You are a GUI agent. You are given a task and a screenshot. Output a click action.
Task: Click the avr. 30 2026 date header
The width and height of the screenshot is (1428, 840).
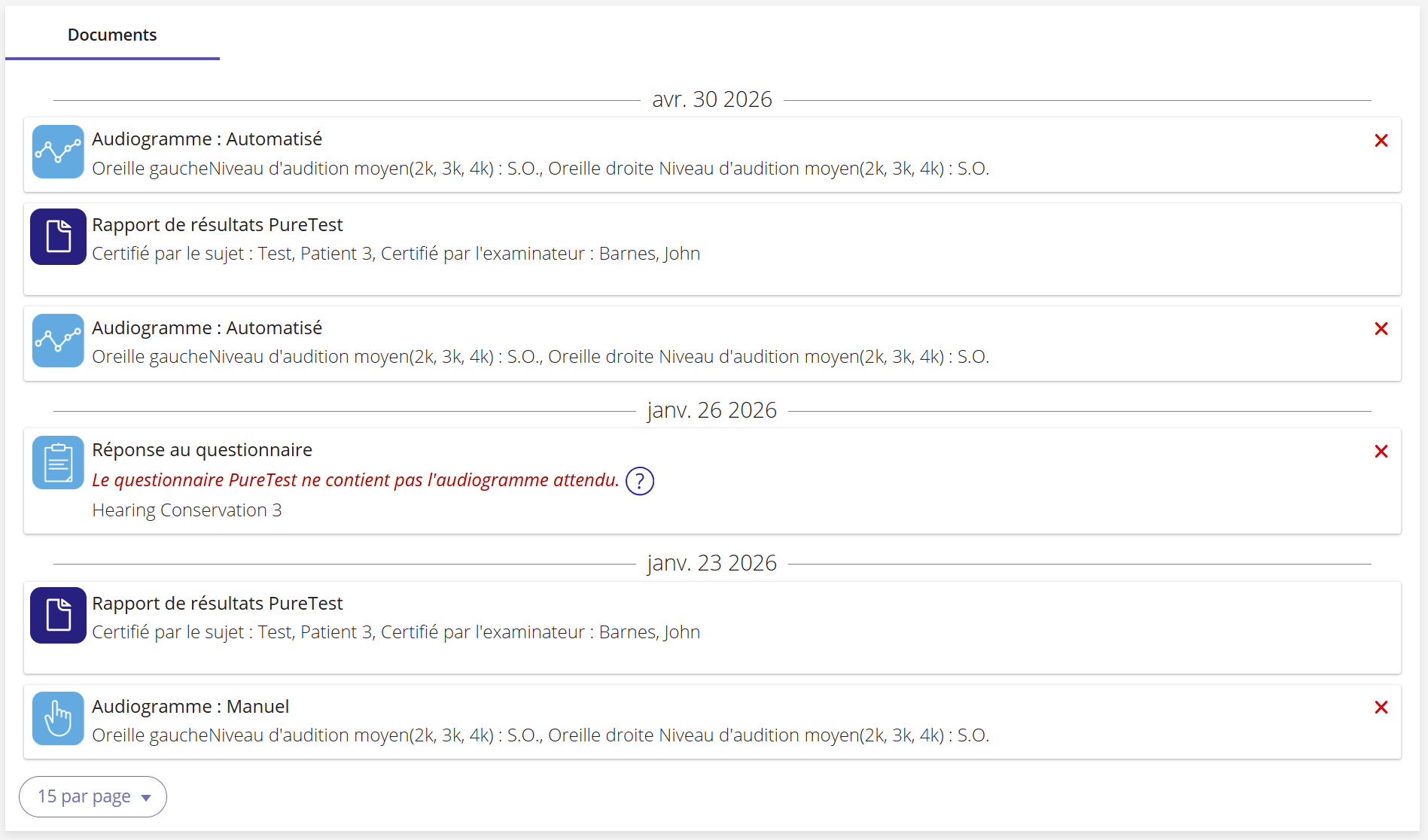pos(712,99)
